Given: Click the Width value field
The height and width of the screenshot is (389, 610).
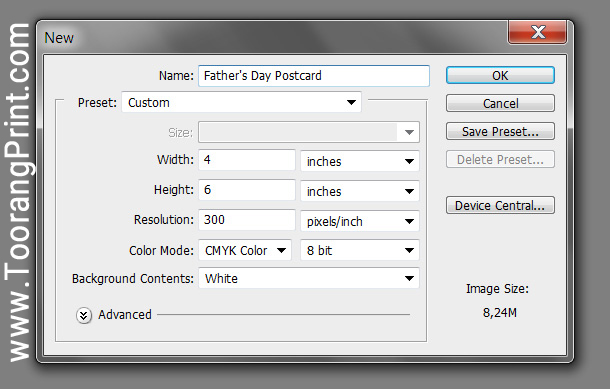Looking at the screenshot, I should pos(247,160).
